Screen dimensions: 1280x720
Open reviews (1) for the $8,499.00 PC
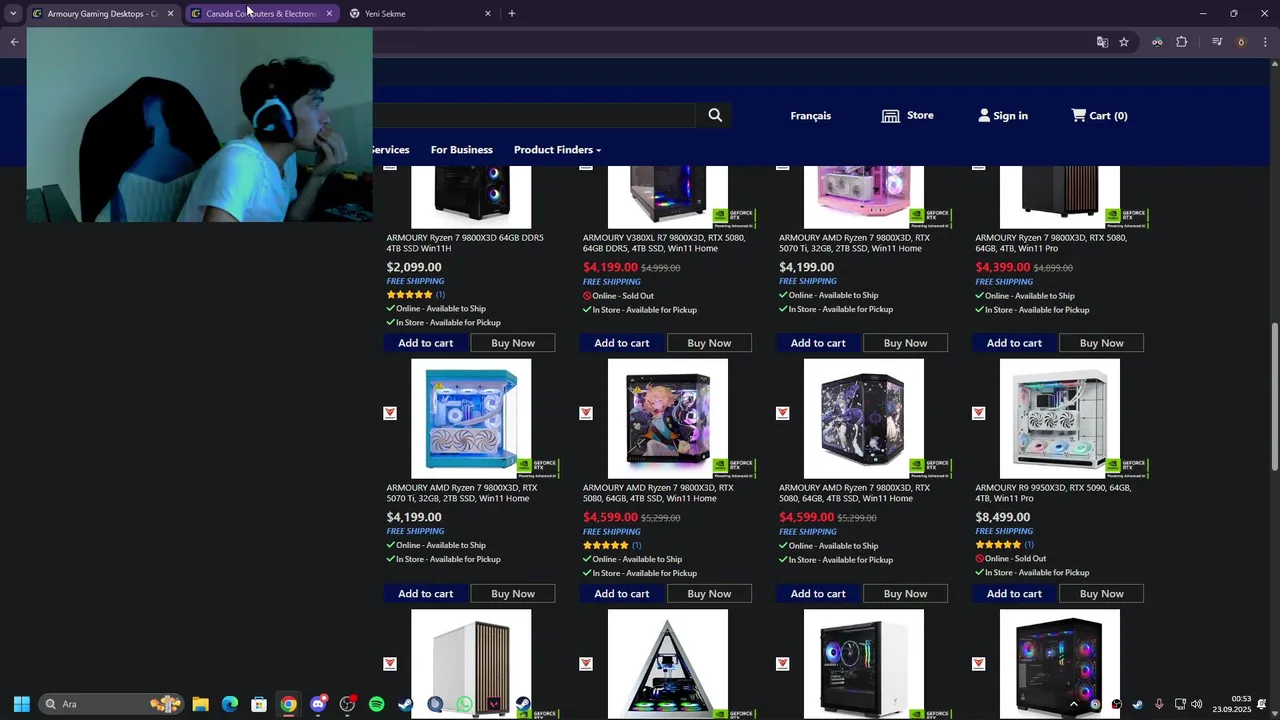coord(1029,545)
